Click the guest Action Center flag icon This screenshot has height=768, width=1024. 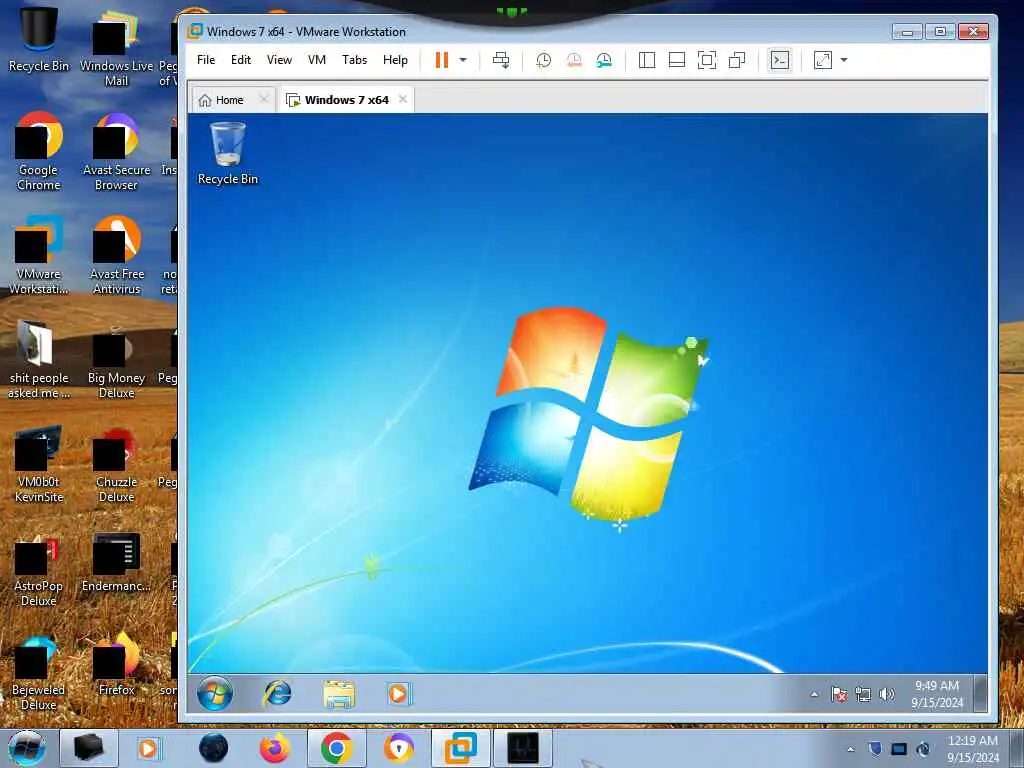pyautogui.click(x=839, y=694)
